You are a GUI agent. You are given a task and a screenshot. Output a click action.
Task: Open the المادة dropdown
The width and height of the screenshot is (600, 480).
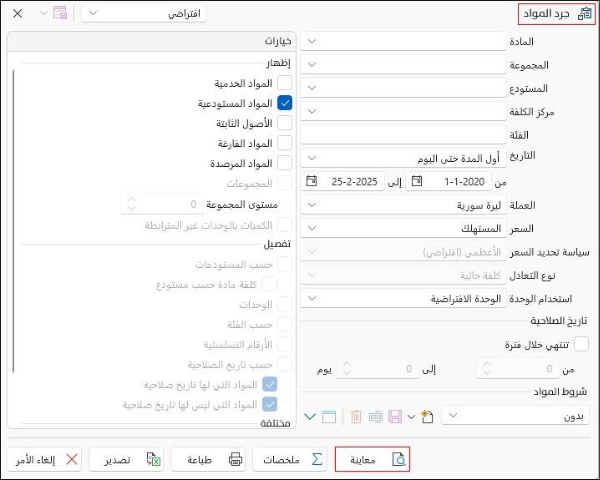coord(403,41)
